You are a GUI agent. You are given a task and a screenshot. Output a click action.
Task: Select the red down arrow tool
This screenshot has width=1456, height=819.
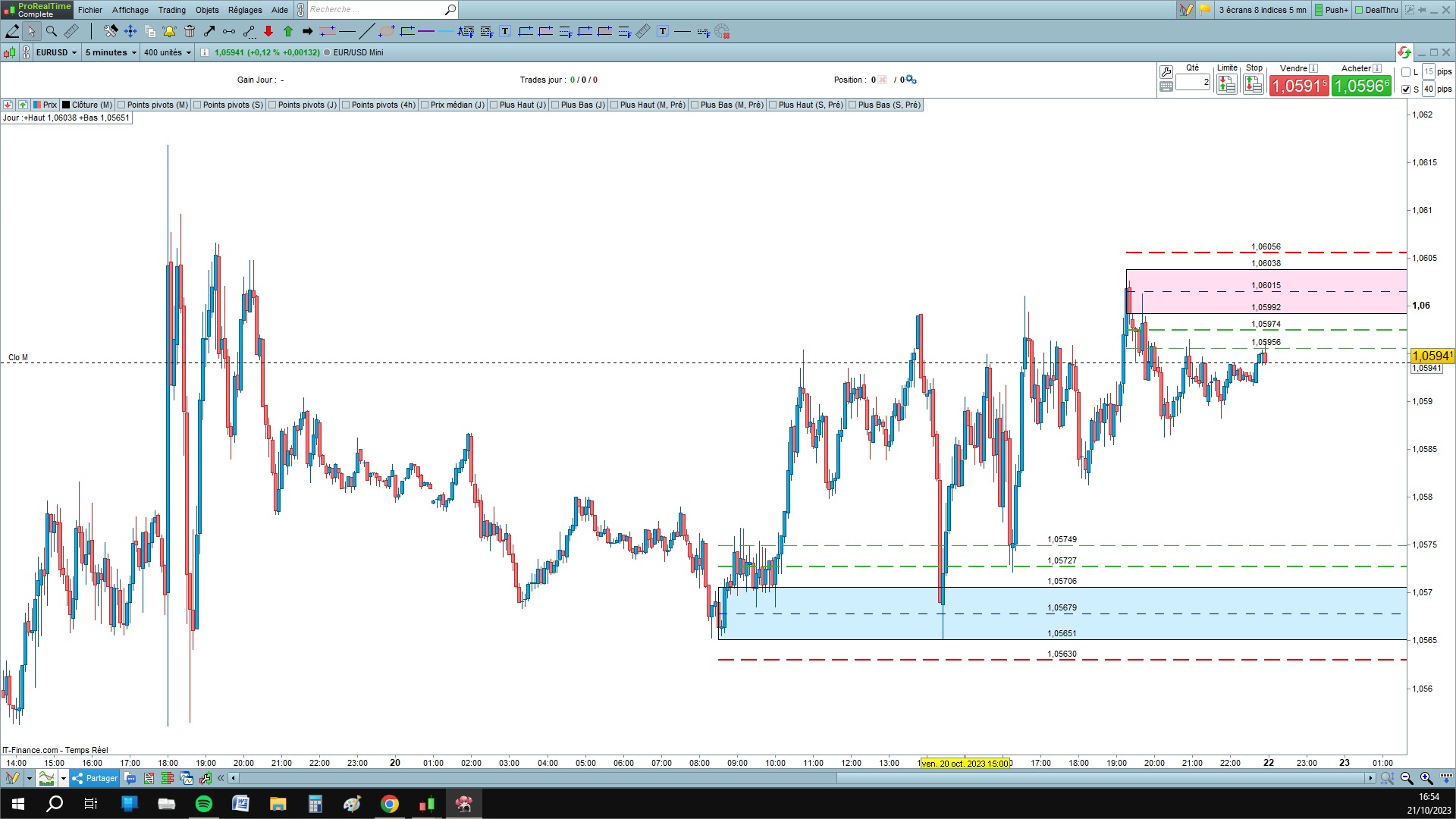tap(268, 31)
